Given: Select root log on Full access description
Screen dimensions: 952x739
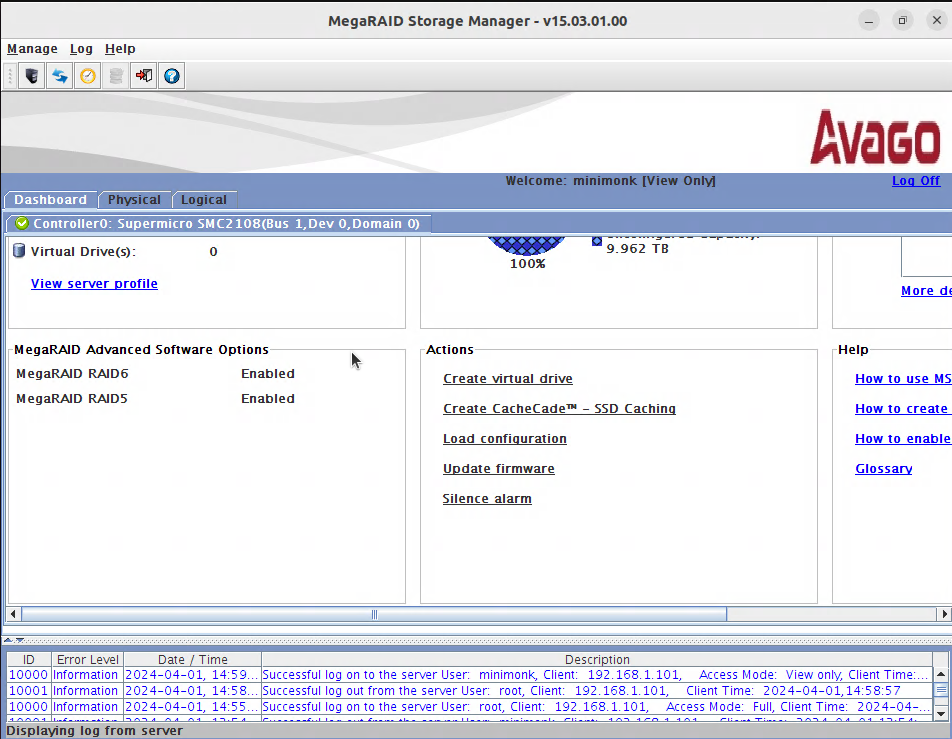Looking at the screenshot, I should tap(597, 707).
